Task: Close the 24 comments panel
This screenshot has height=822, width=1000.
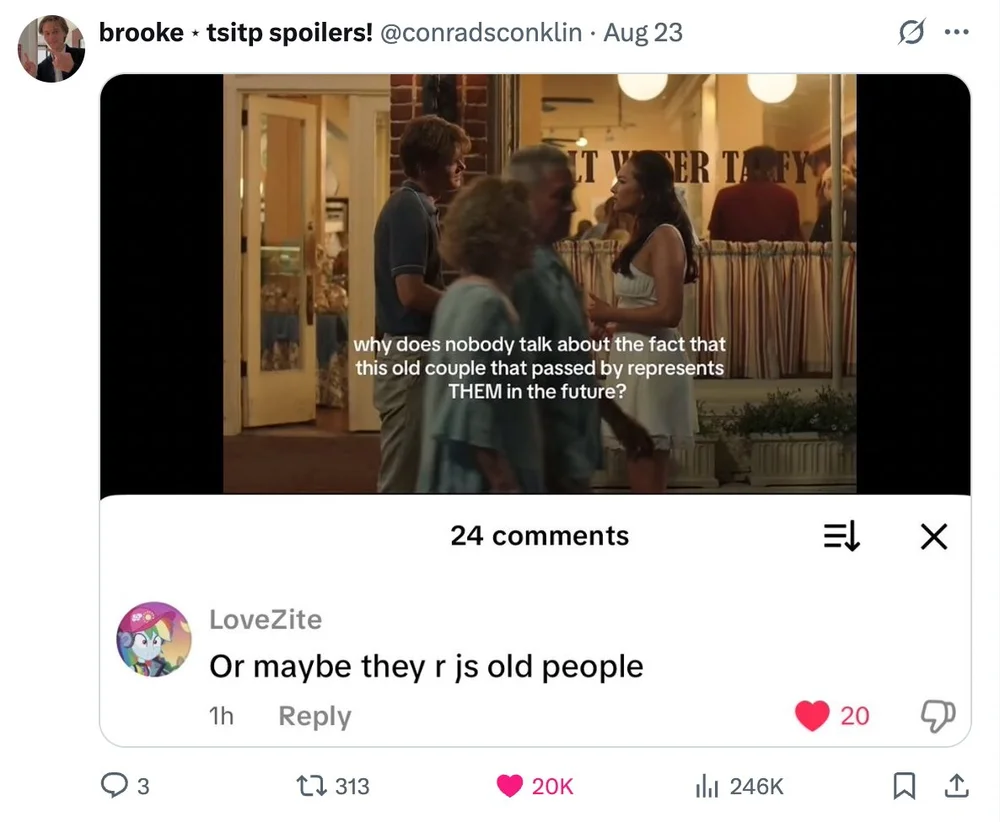Action: pyautogui.click(x=934, y=536)
